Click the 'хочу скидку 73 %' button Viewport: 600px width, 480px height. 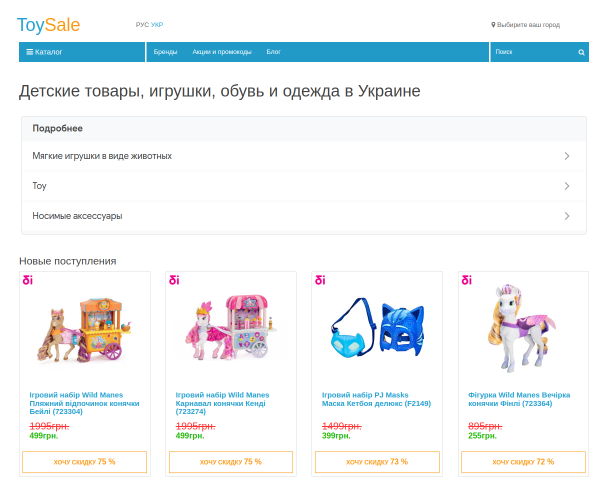377,462
